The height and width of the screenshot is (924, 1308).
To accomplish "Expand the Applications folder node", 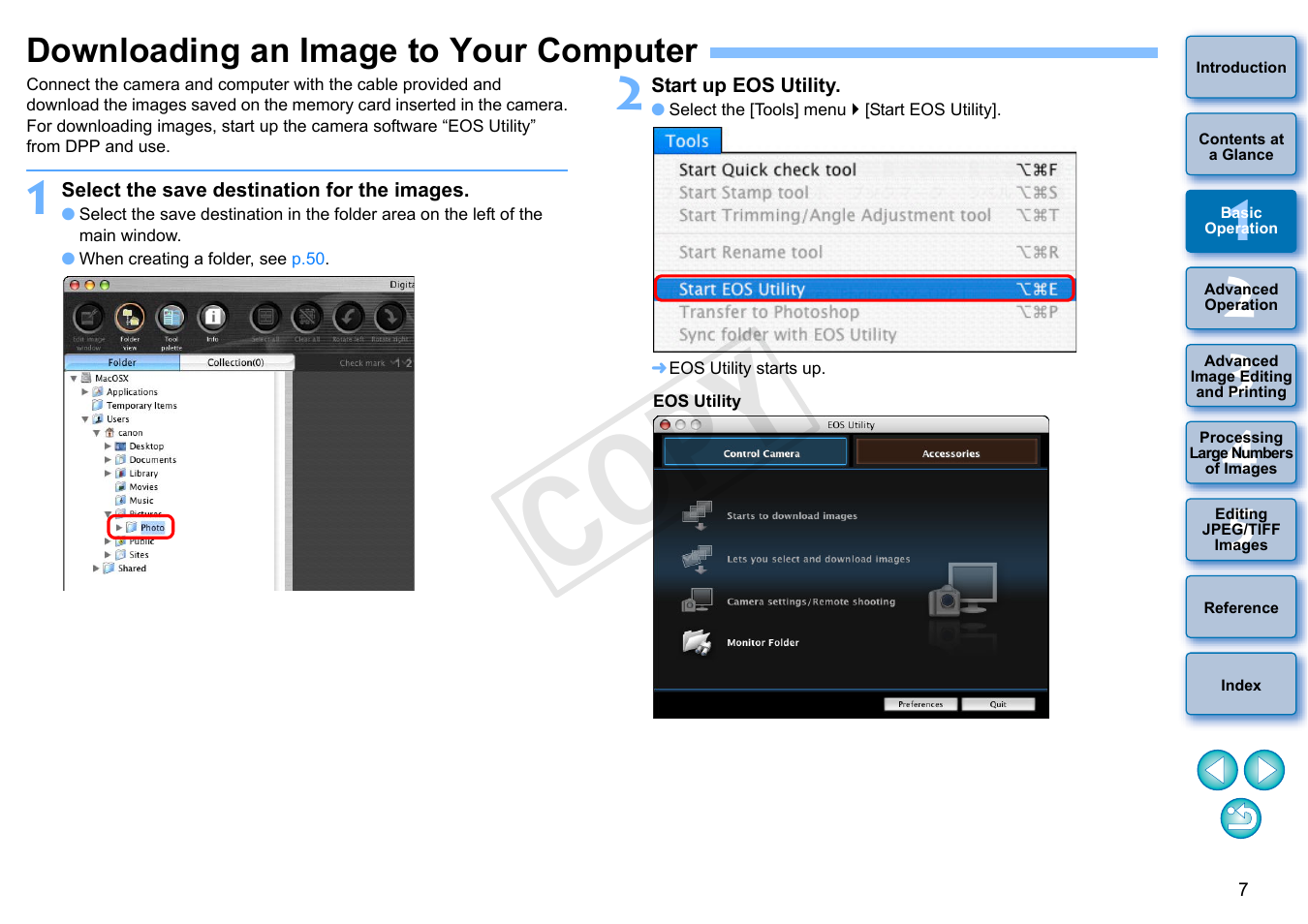I will (x=85, y=392).
